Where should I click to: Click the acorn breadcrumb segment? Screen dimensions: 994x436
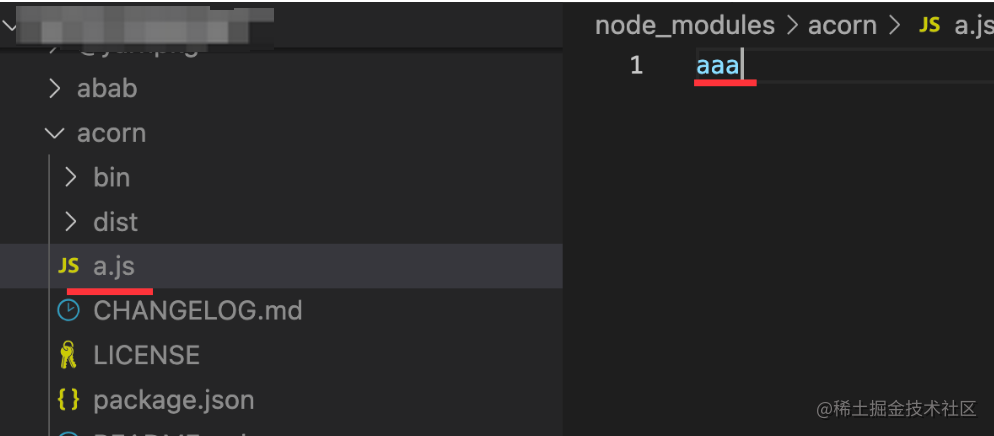(844, 25)
